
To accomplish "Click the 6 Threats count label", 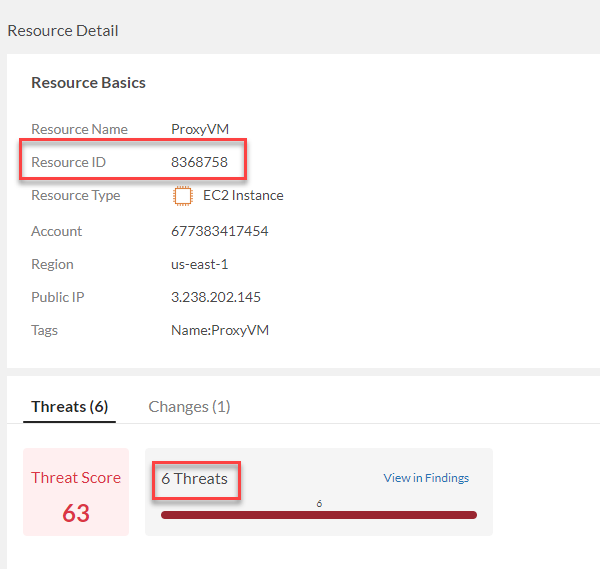I will click(195, 479).
